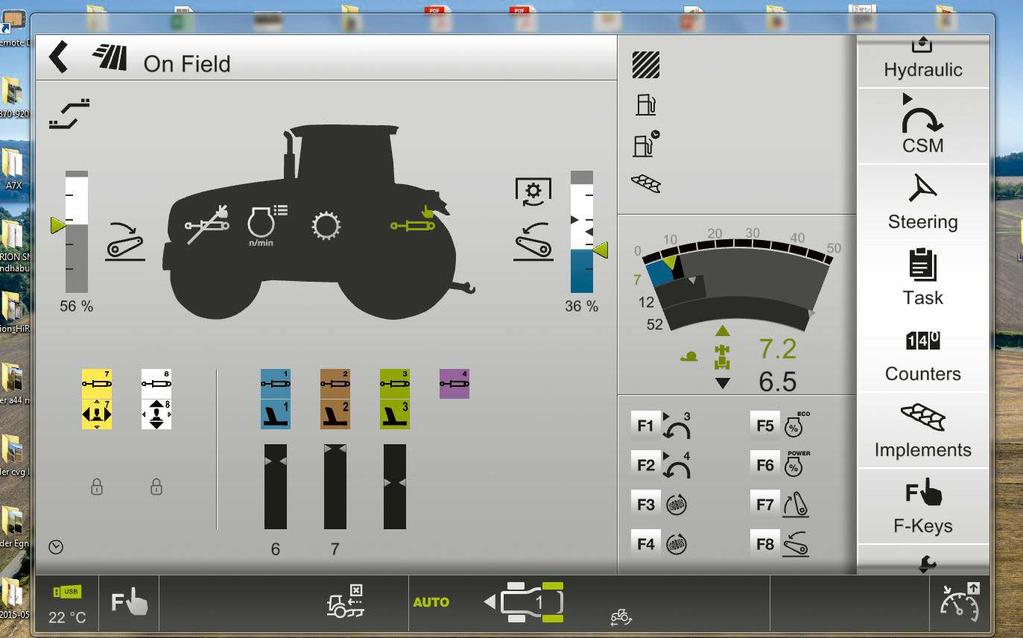Select the white valve 8 control tile
Image resolution: width=1023 pixels, height=638 pixels.
[157, 414]
